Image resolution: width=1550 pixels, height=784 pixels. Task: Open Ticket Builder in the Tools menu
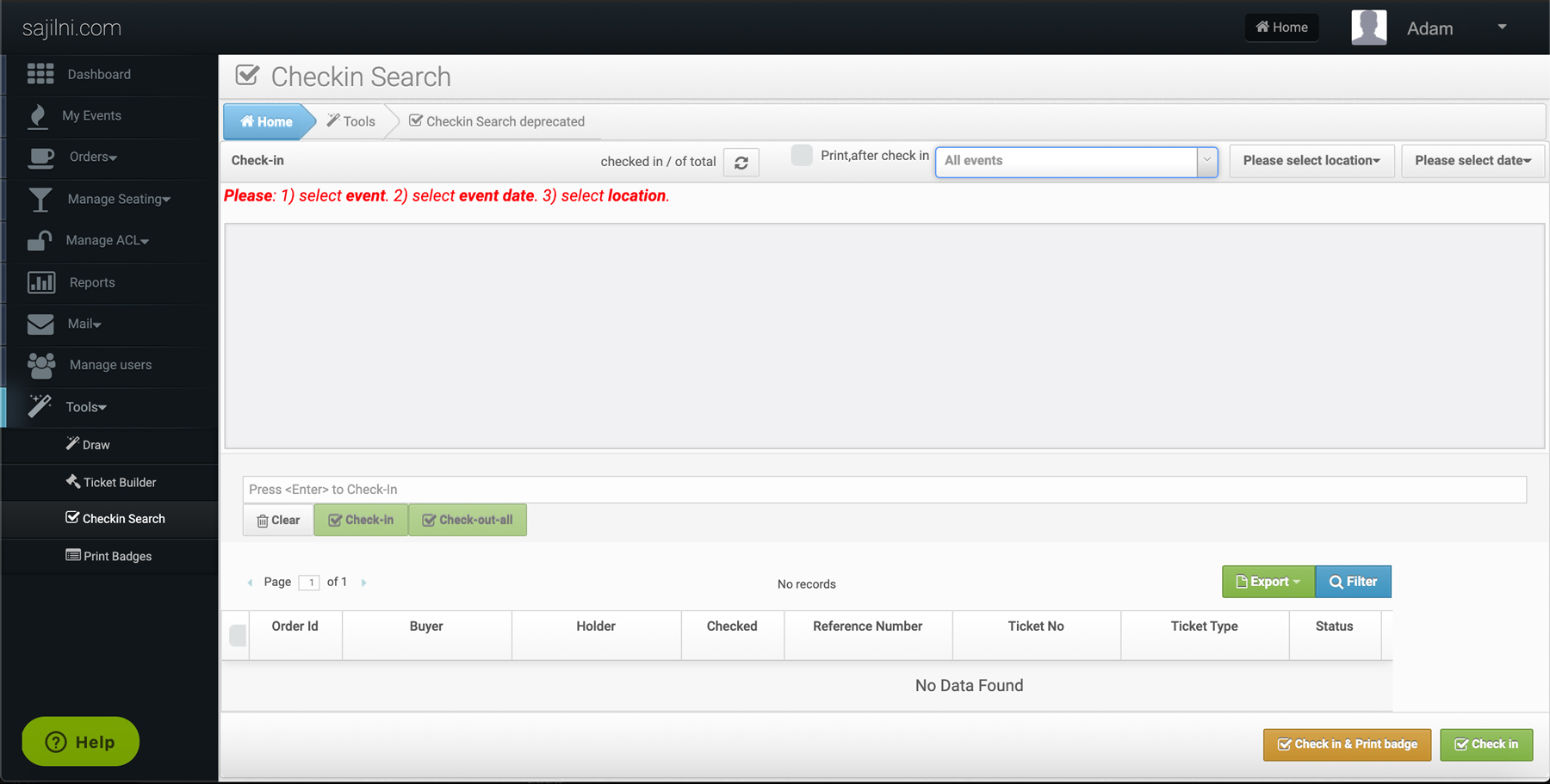pyautogui.click(x=109, y=482)
